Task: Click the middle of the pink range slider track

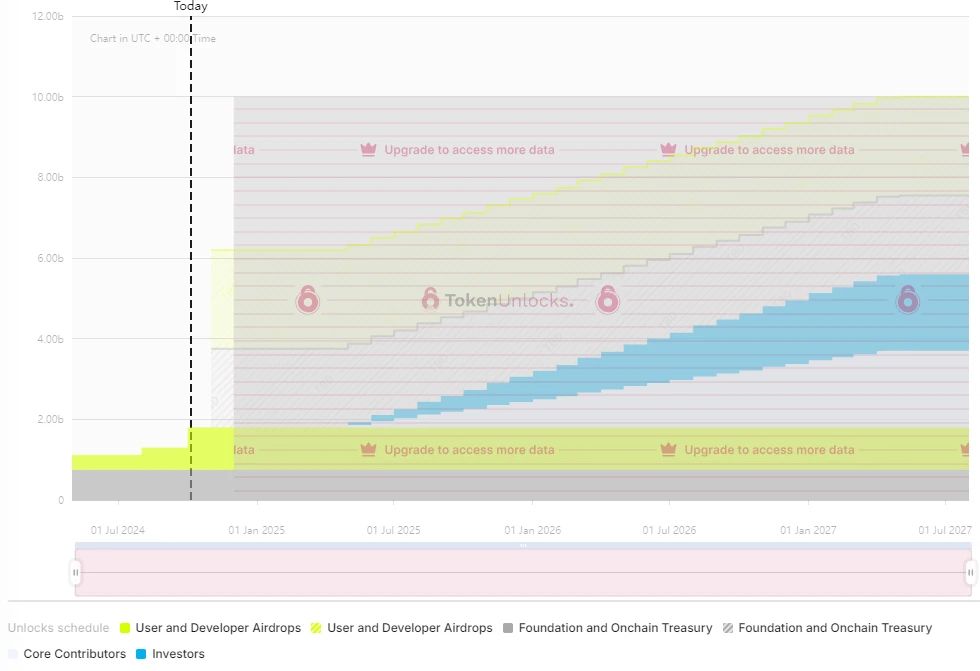Action: point(523,573)
